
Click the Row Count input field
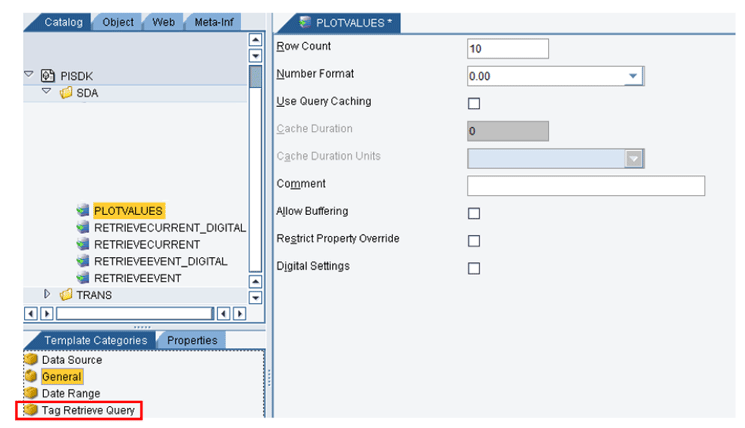point(508,48)
